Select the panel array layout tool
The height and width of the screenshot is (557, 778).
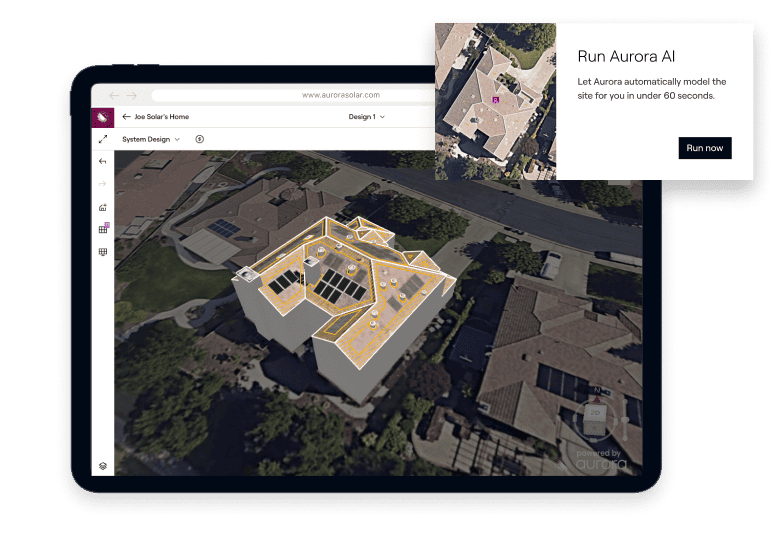tap(103, 252)
